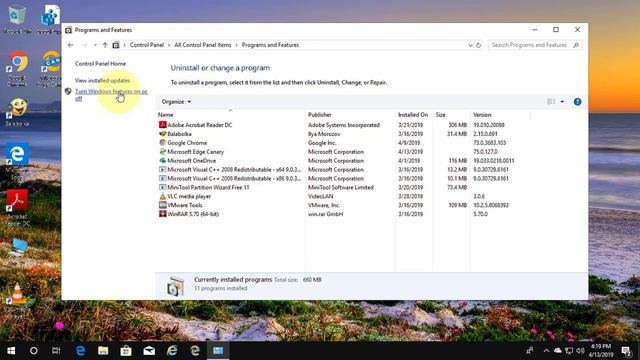Click the taskbar clock and date
This screenshot has width=640, height=360.
point(601,351)
